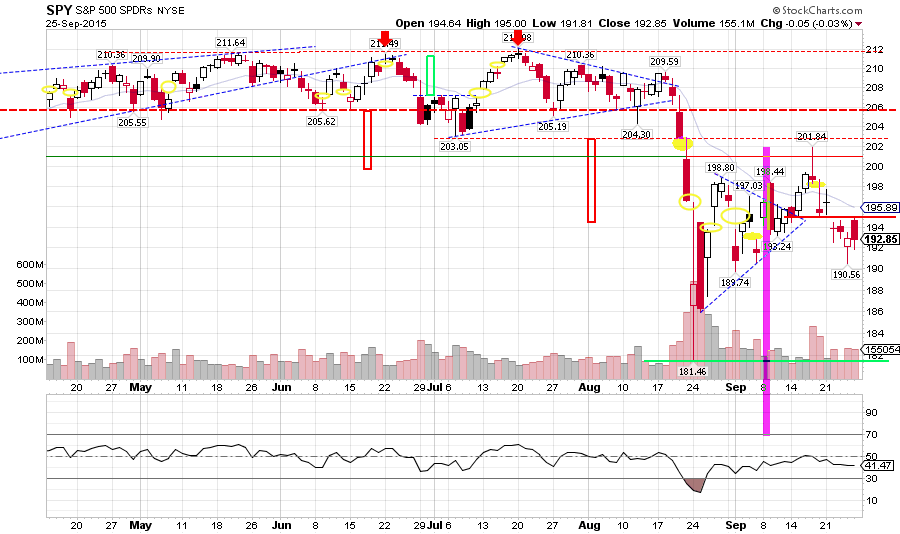Select the 'S&P 500 SPDRs NYSE' description

[130, 10]
